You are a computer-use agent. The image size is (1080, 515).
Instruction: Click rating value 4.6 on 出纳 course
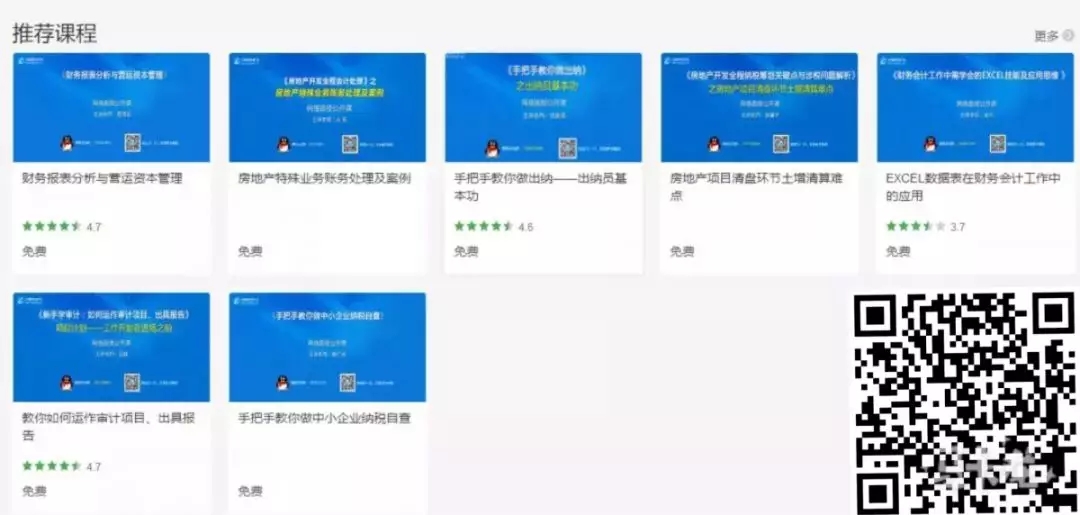point(526,227)
